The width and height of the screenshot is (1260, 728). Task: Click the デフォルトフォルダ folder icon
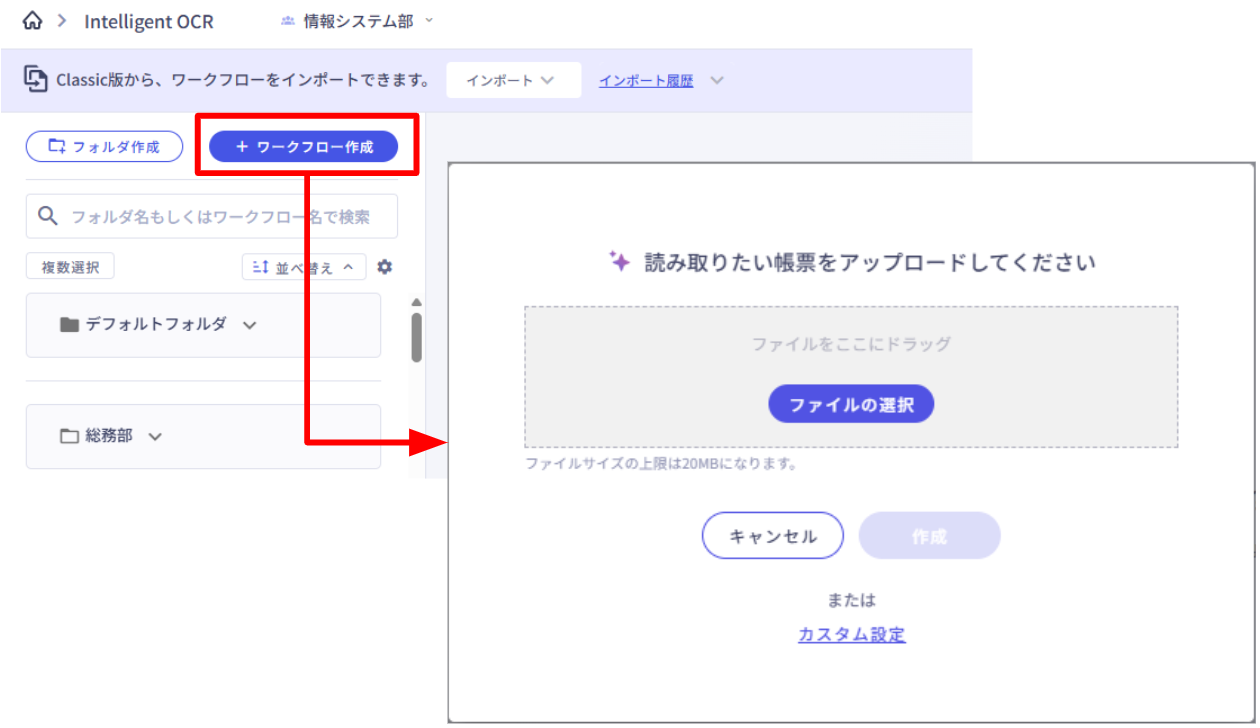[x=69, y=325]
